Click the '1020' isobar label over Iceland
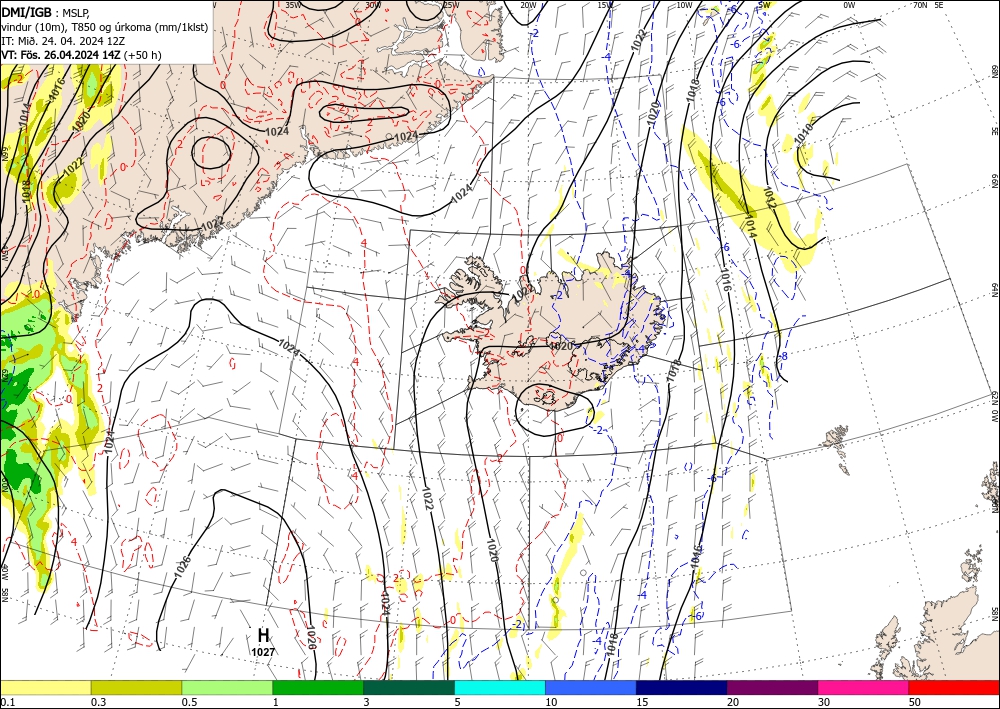Screen dimensions: 1000x709 pyautogui.click(x=561, y=346)
